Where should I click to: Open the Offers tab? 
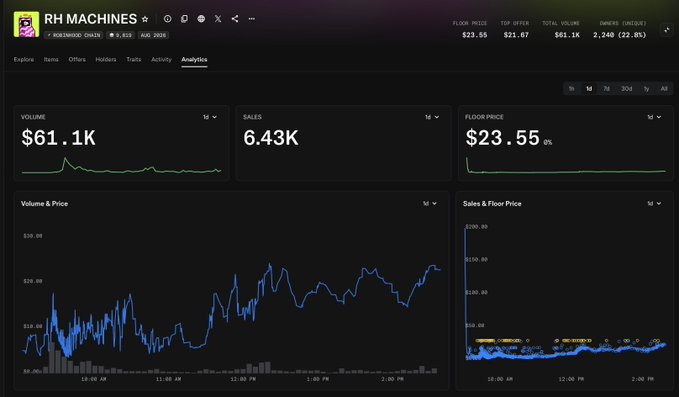click(x=77, y=59)
